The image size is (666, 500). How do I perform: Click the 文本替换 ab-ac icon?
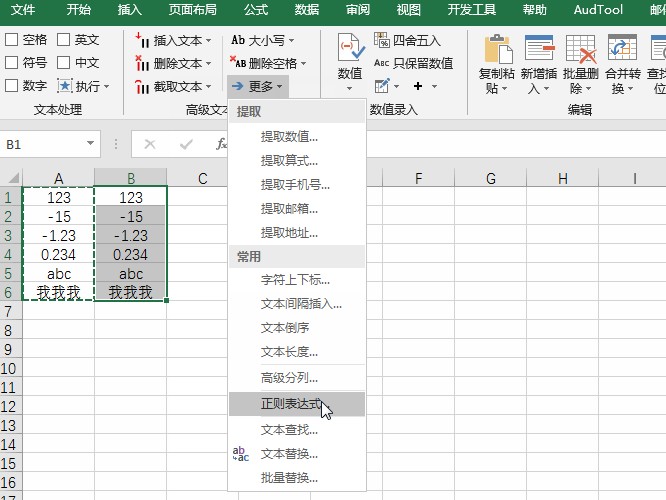pos(240,454)
